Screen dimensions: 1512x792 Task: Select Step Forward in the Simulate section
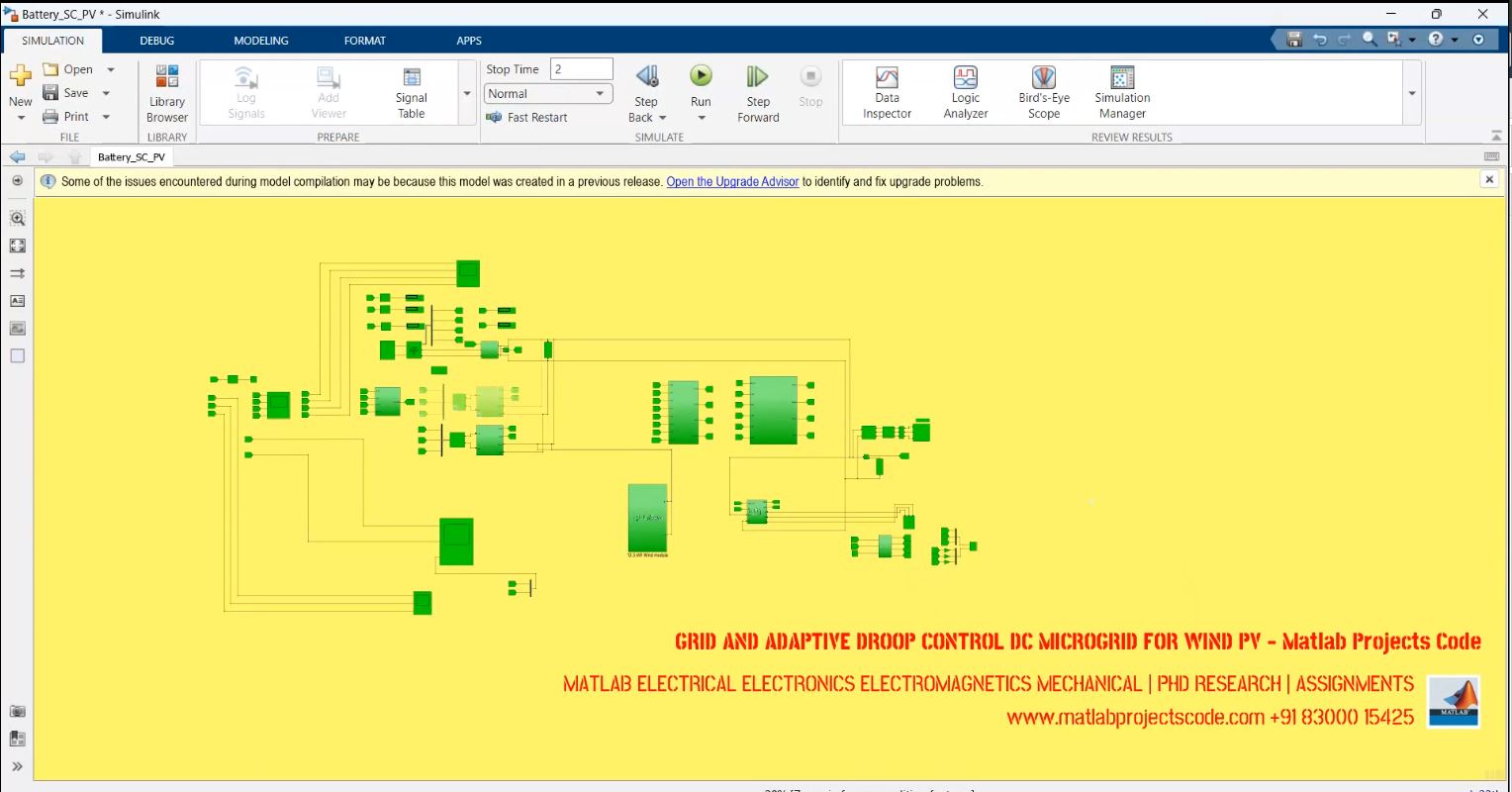coord(757,91)
